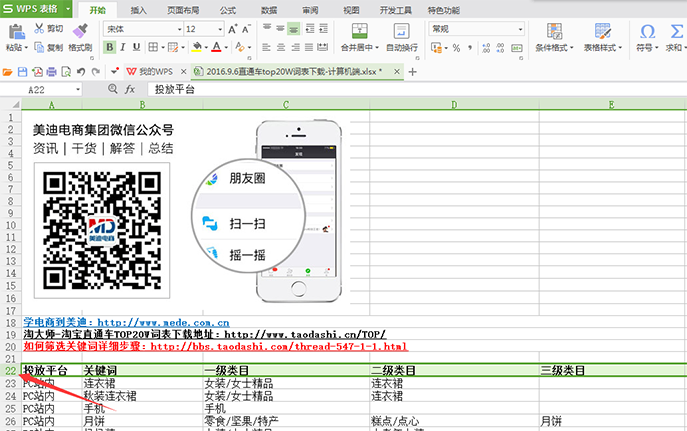Viewport: 687px width, 431px height.
Task: Copy selection using the 复制 button
Action: (49, 47)
